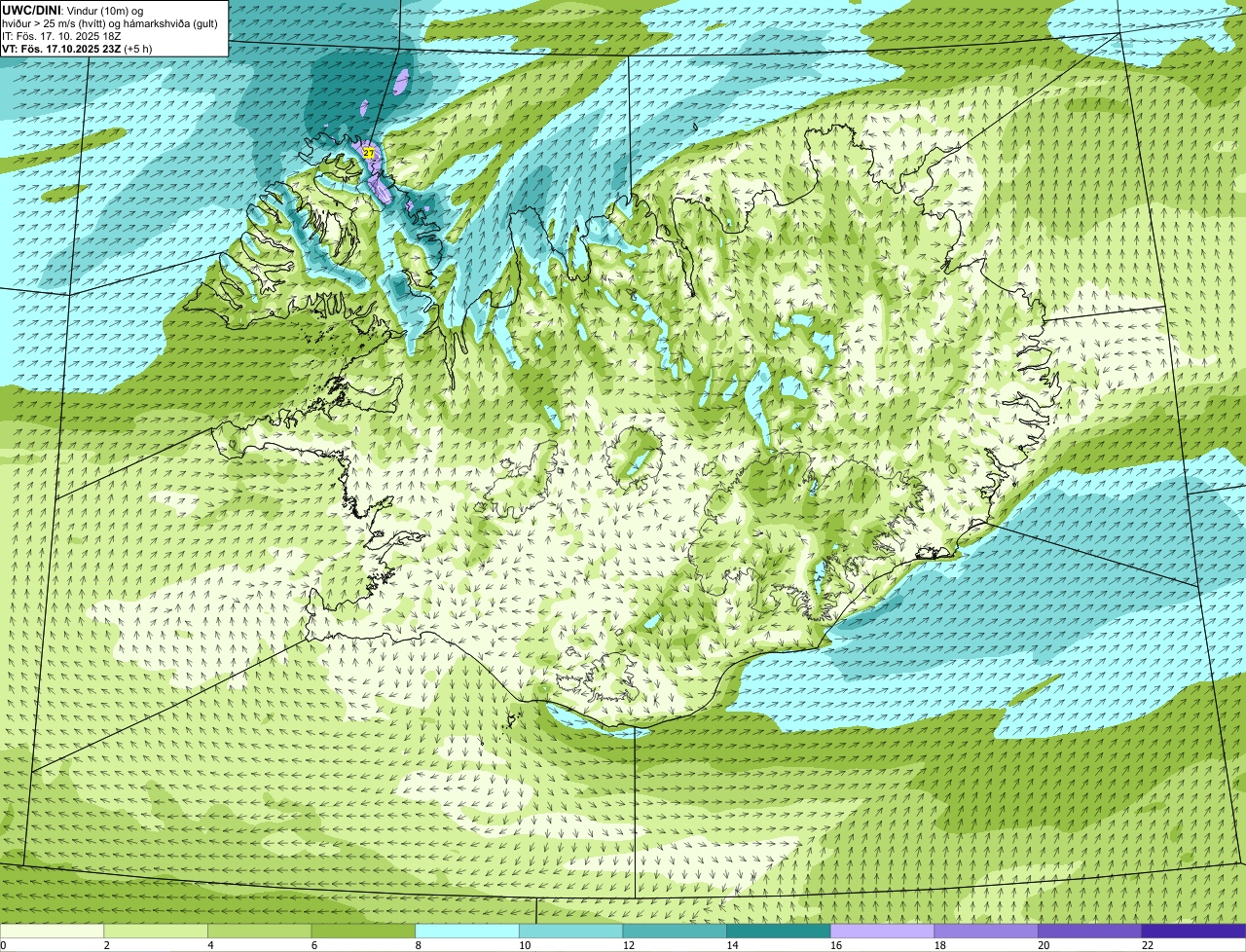The width and height of the screenshot is (1246, 952).
Task: Click the "14" label on the wind scale
Action: point(732,945)
